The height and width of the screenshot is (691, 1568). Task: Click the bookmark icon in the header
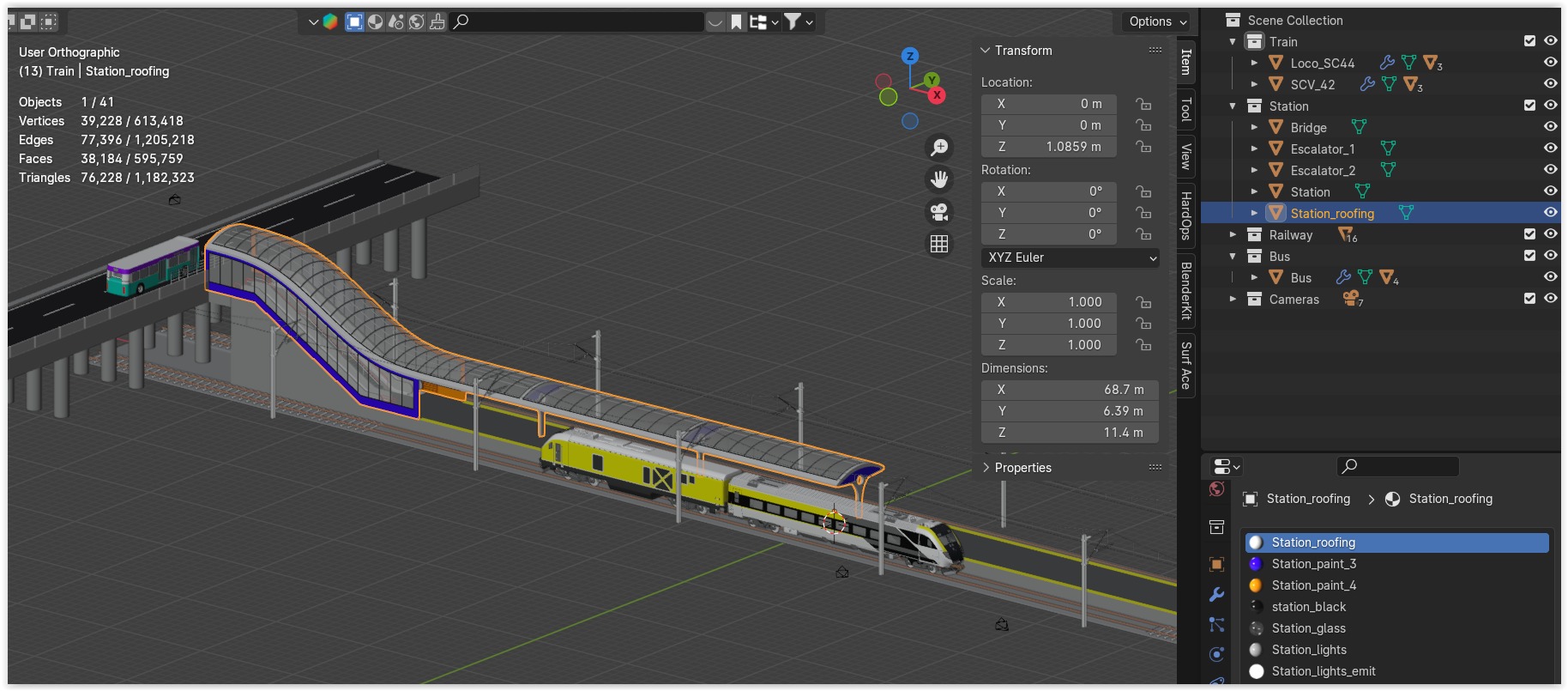tap(736, 21)
